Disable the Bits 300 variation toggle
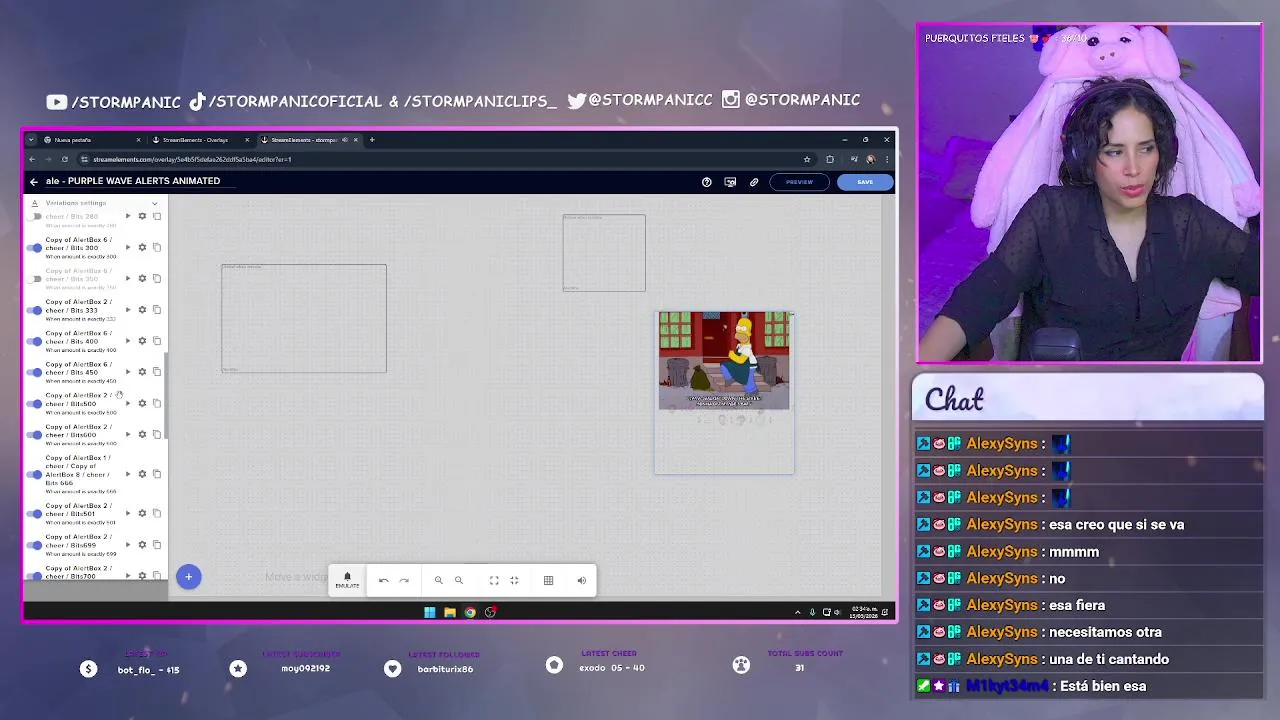The image size is (1280, 720). pyautogui.click(x=36, y=247)
